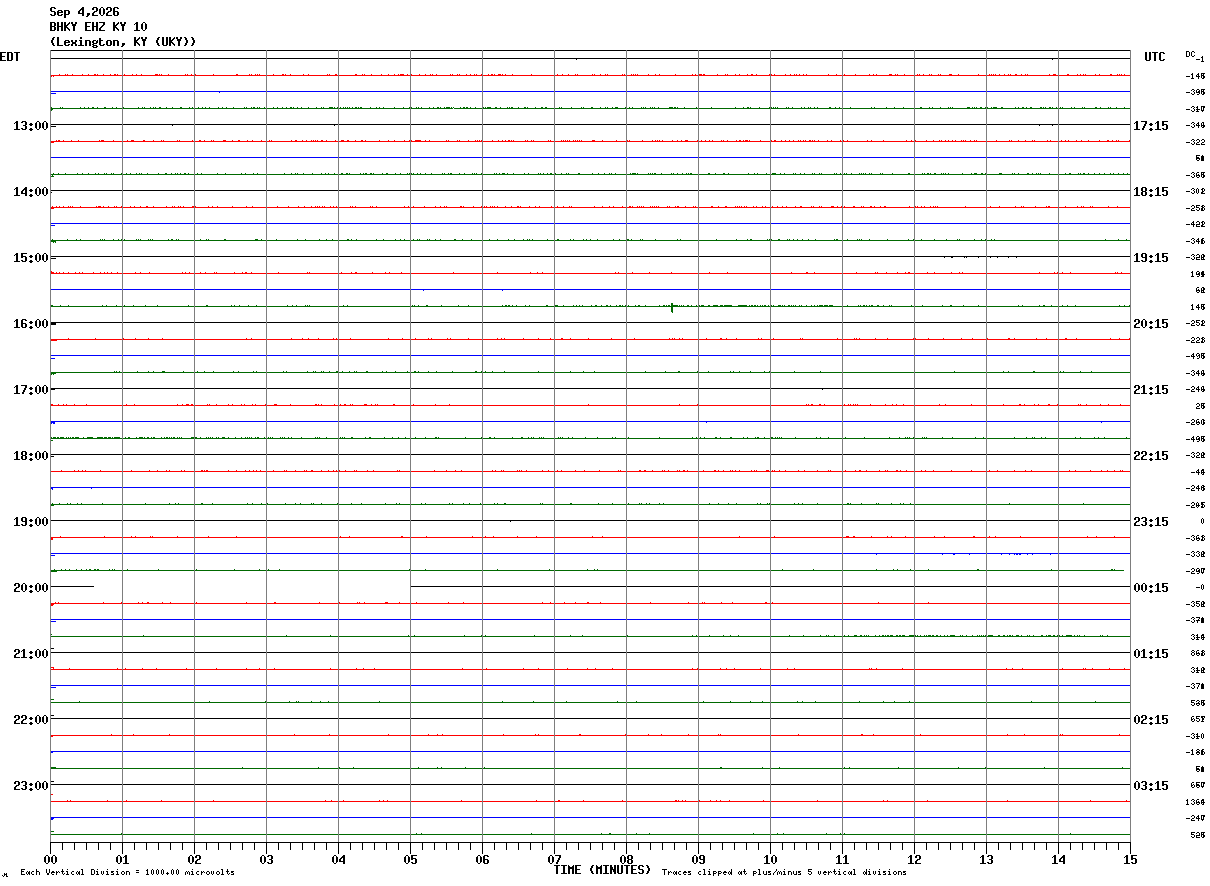
Task: Click the traces clipped footnote text
Action: coord(784,873)
